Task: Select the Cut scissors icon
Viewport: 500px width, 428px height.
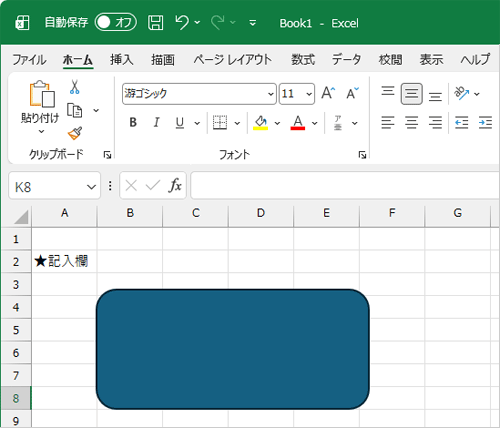Action: tap(75, 87)
